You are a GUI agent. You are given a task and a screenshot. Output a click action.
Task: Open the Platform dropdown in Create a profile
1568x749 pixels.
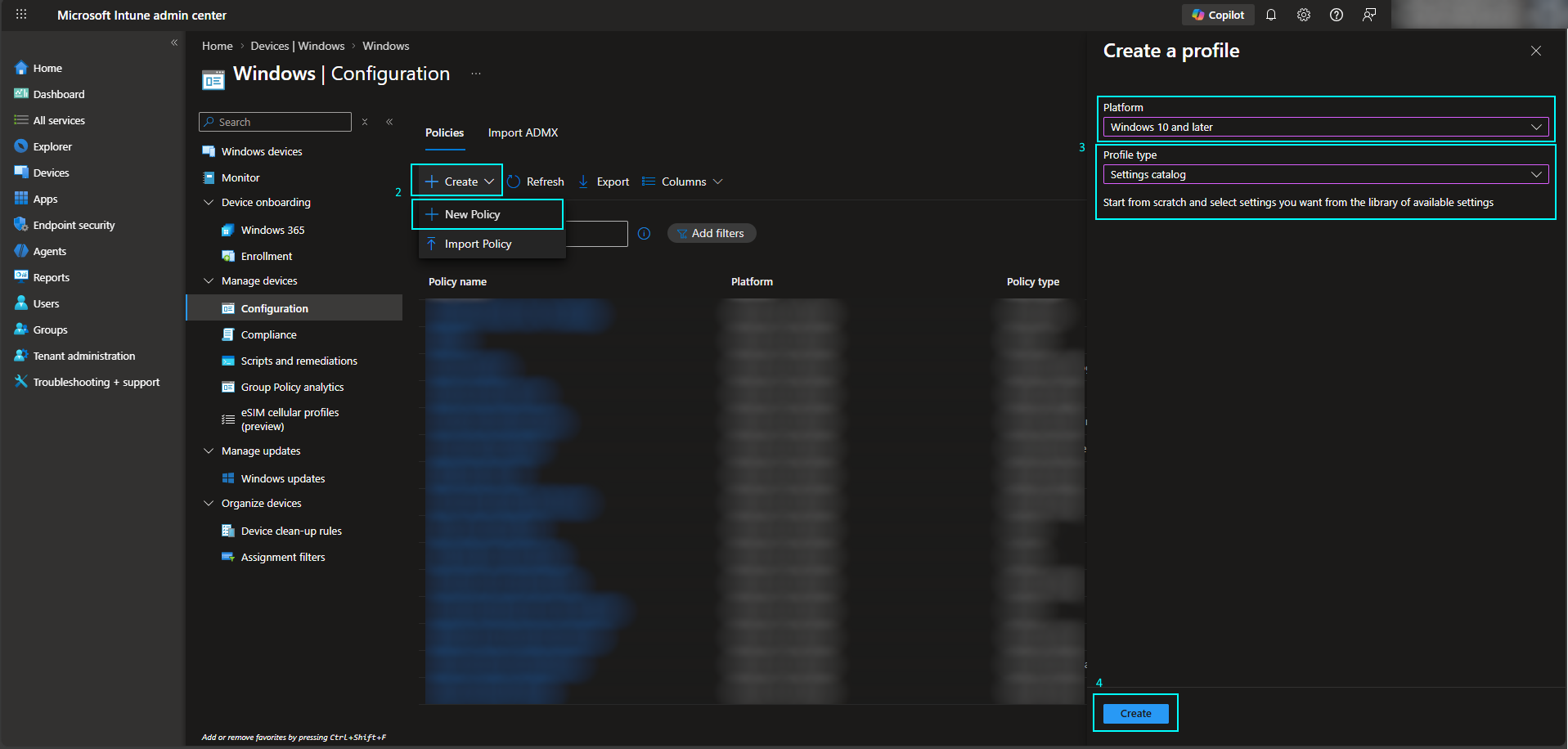[1326, 127]
